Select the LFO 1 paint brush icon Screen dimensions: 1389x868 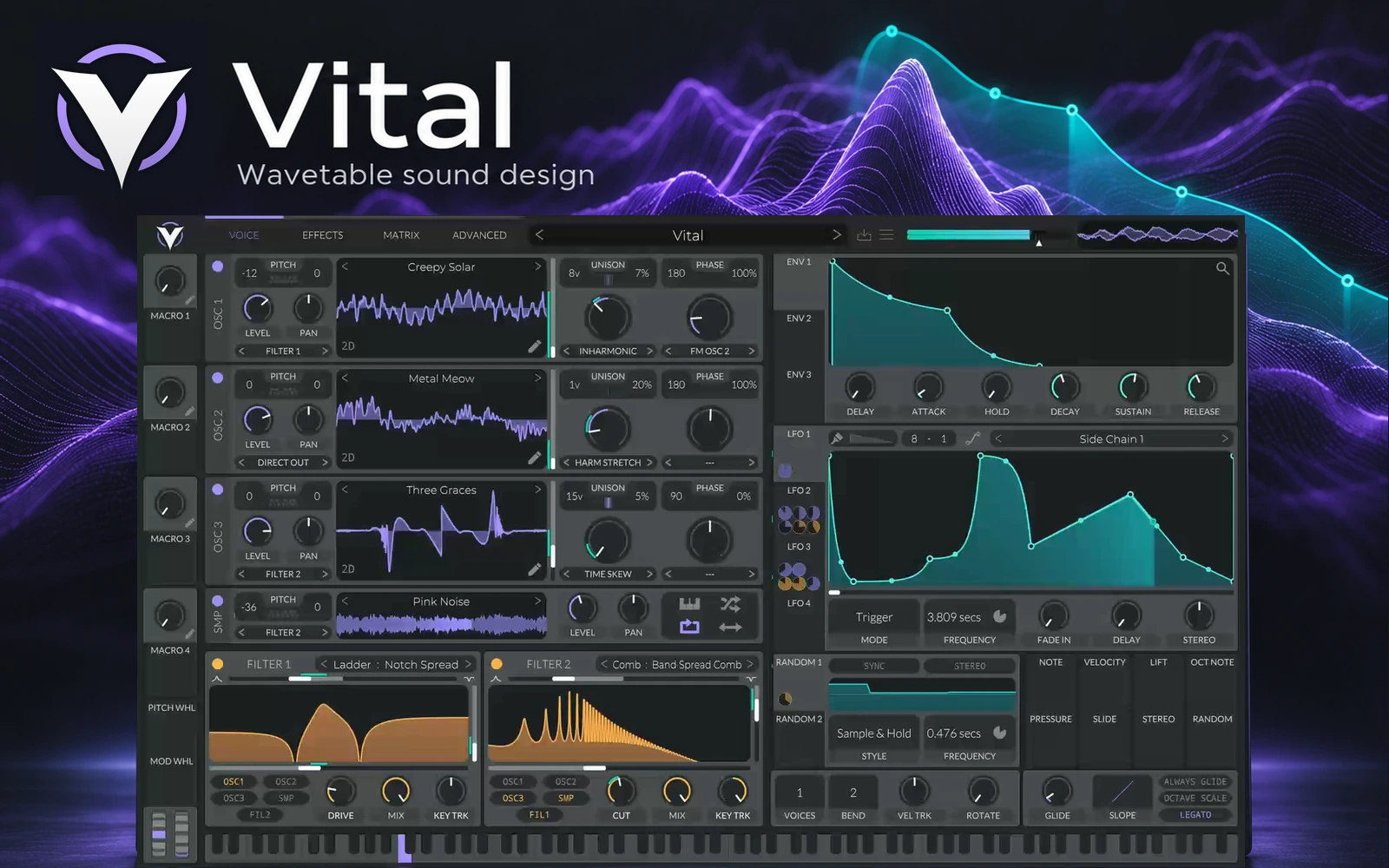(x=837, y=438)
